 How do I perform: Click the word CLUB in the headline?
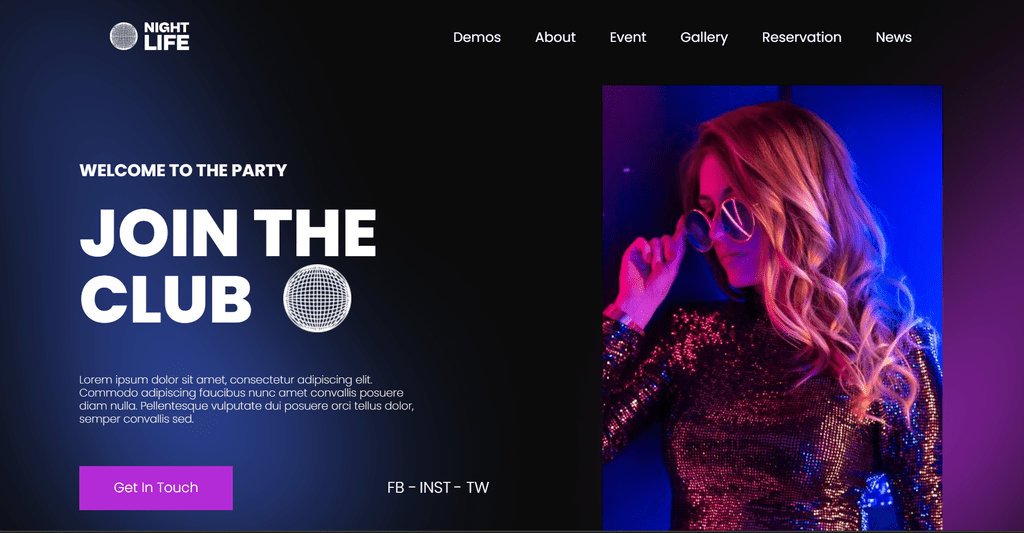(x=165, y=299)
